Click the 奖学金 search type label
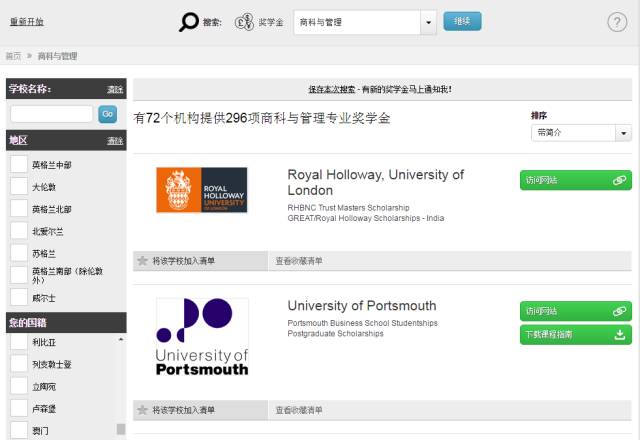Screen dimensions: 640x440 pos(271,22)
